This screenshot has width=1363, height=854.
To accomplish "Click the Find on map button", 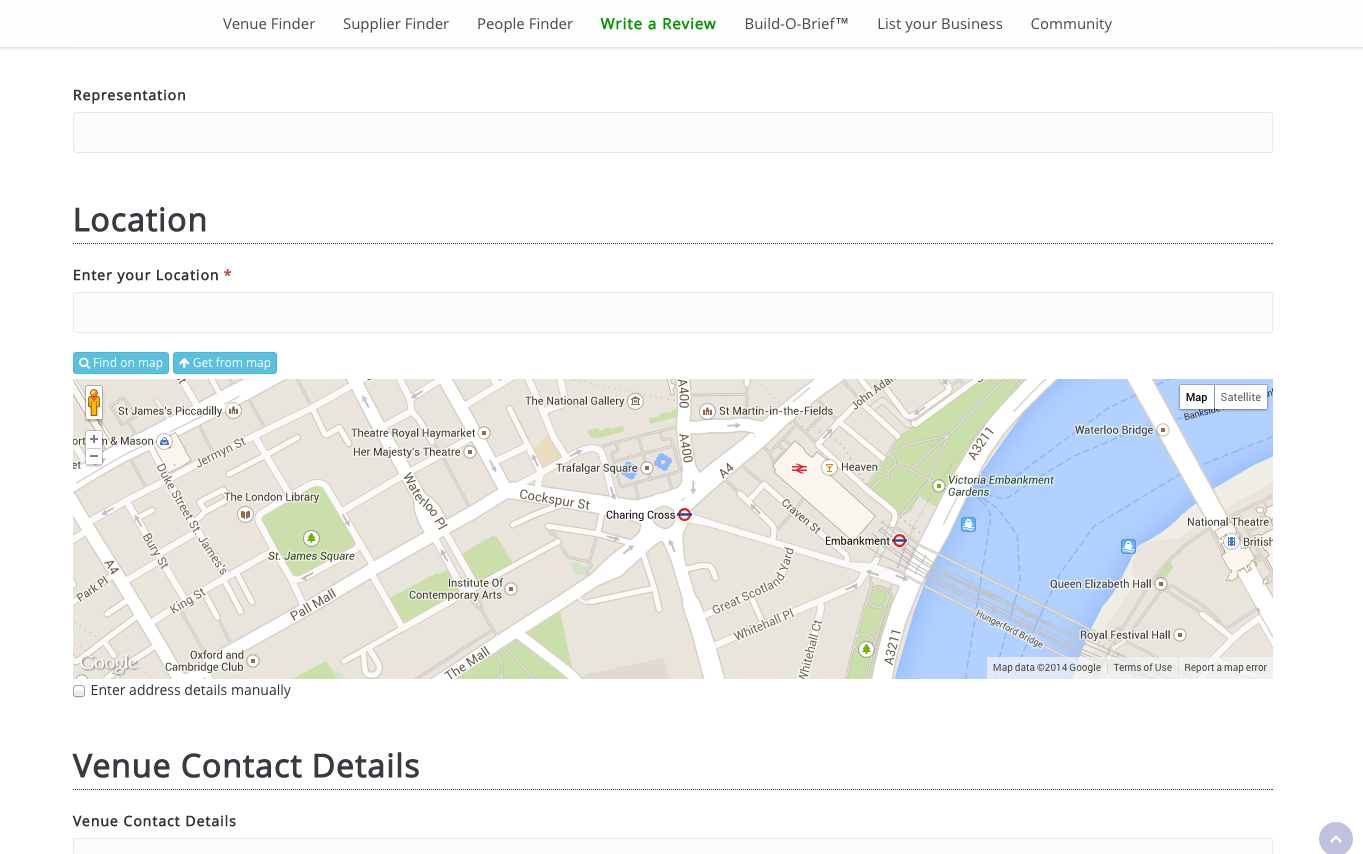I will click(x=121, y=363).
